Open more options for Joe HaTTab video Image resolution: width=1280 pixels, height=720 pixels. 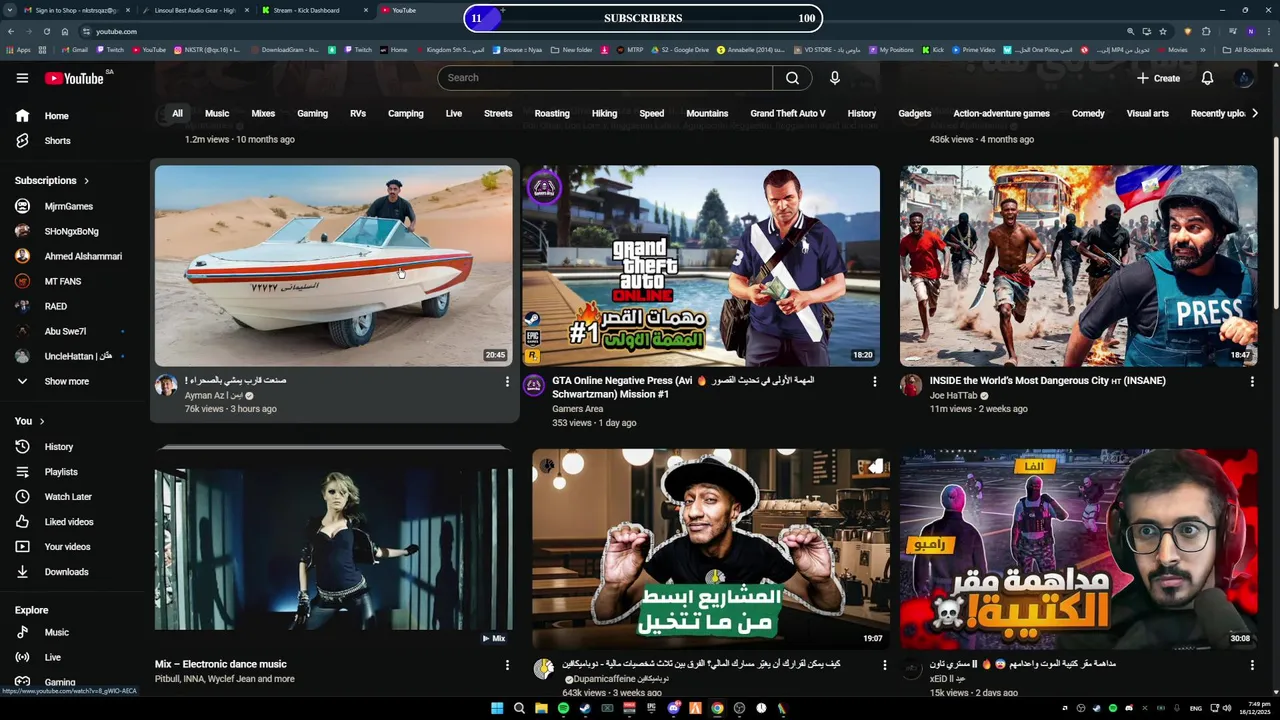click(1252, 382)
